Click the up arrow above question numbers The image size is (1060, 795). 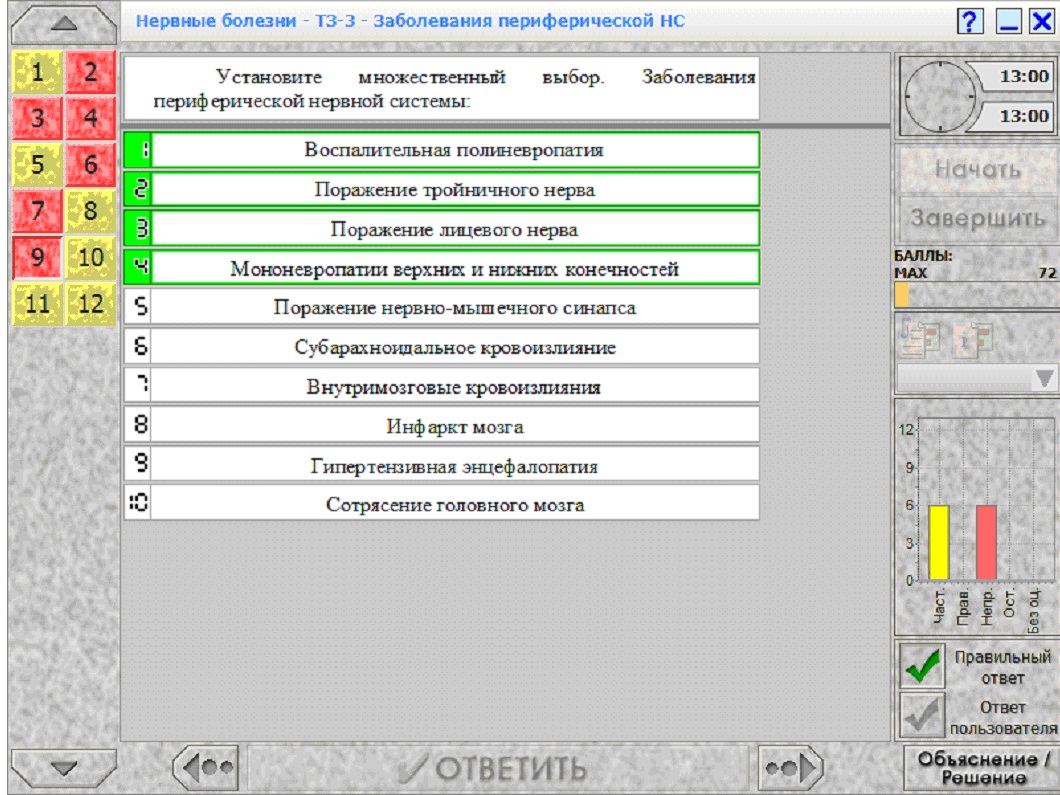[64, 24]
